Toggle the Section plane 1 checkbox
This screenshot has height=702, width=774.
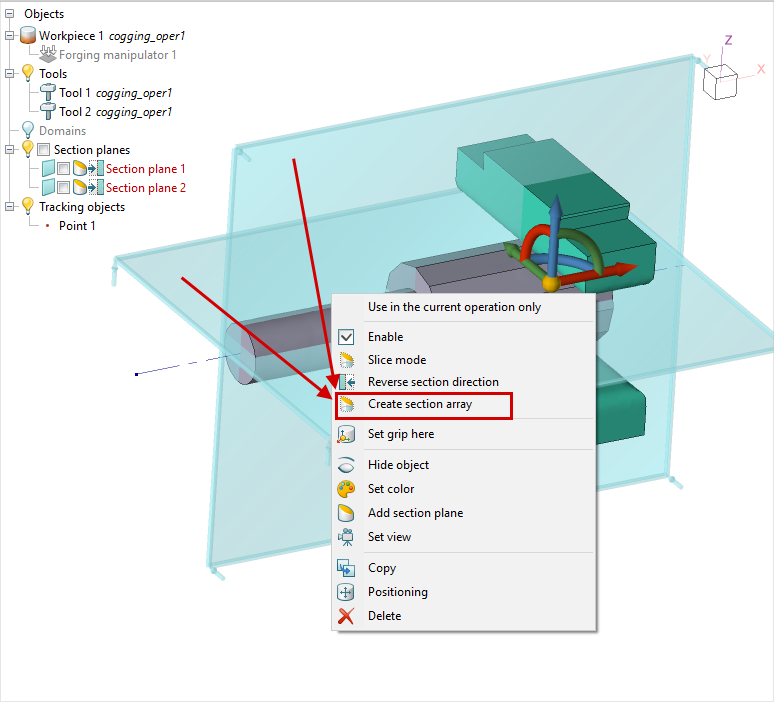click(63, 169)
